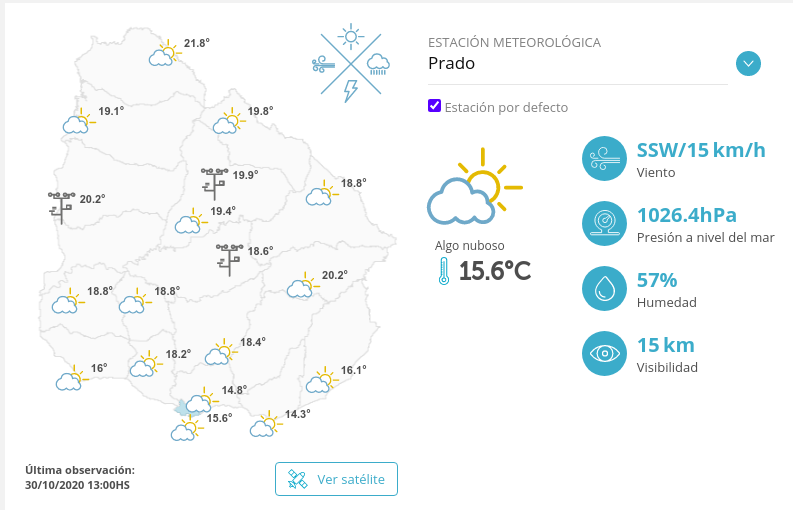This screenshot has height=510, width=793.
Task: Click the sea level pressure gauge icon
Action: click(603, 223)
